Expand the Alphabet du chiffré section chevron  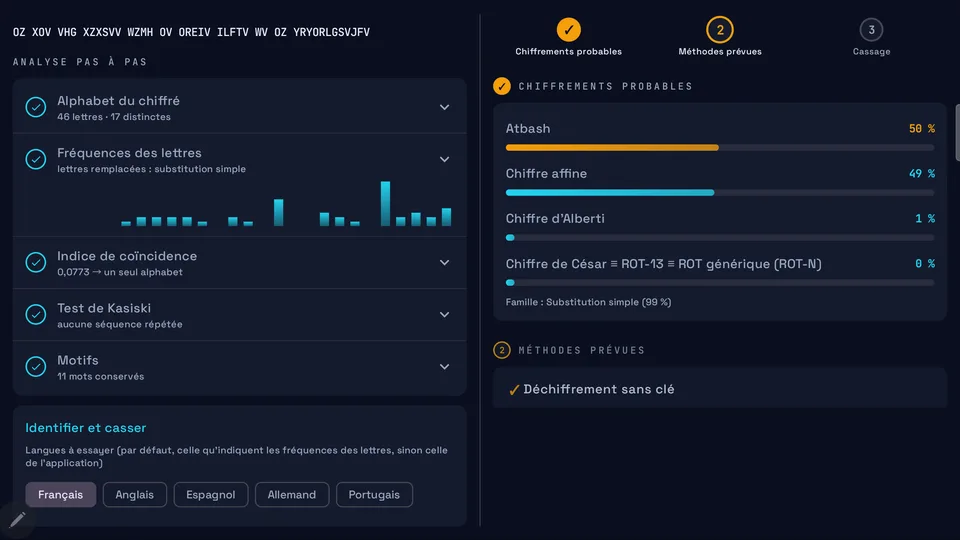coord(444,107)
